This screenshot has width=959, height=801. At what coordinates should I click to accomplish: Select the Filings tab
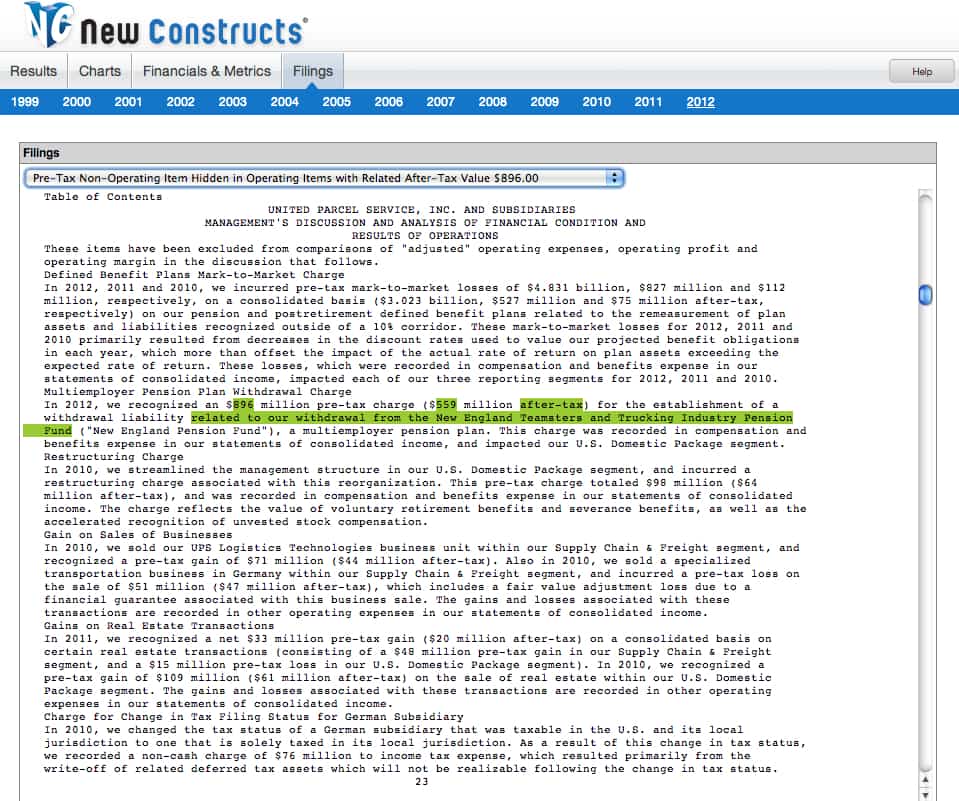tap(313, 72)
